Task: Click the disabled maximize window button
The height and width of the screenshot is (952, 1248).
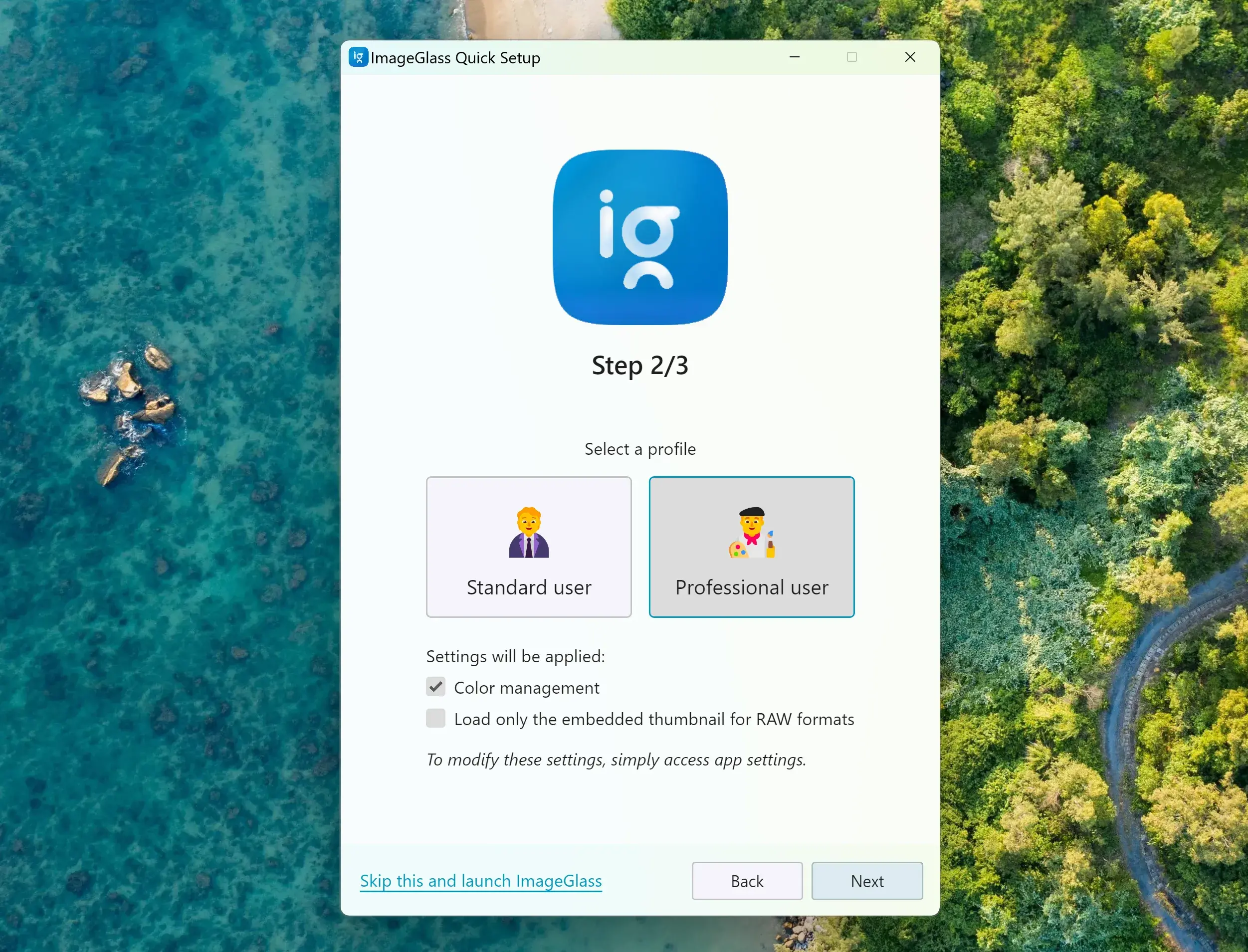Action: pos(852,57)
